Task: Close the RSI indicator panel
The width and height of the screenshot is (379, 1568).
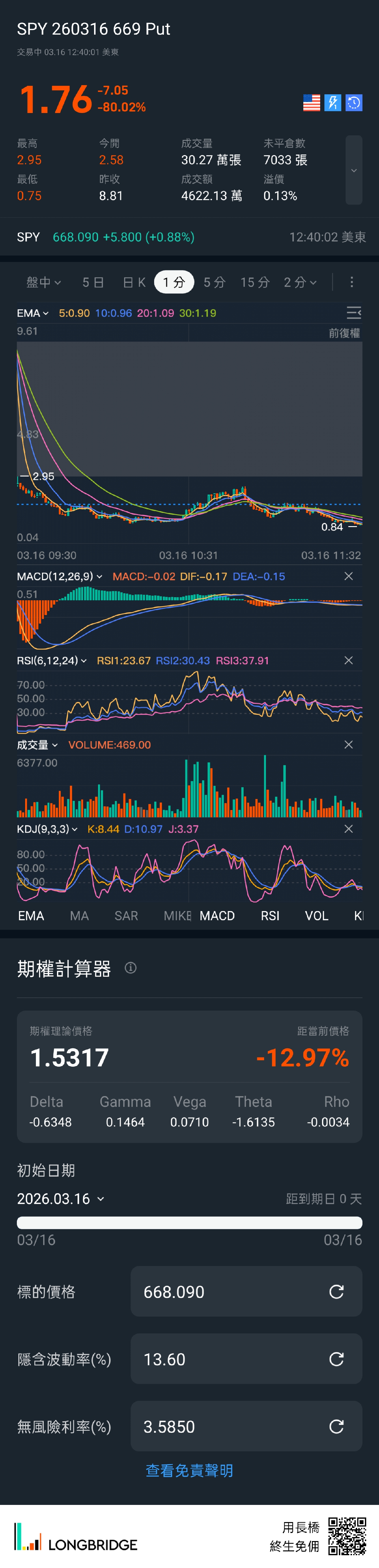Action: point(349,661)
